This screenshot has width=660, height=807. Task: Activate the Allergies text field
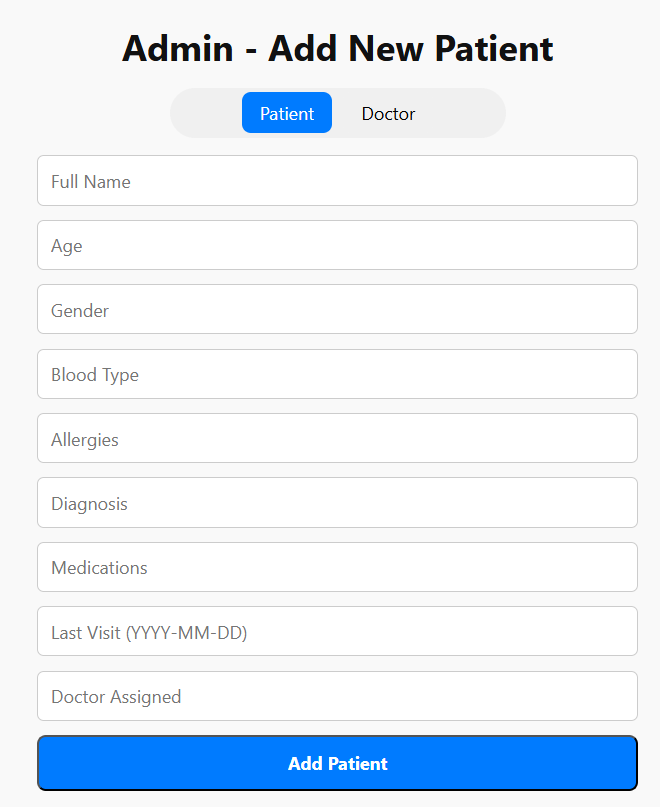(337, 438)
